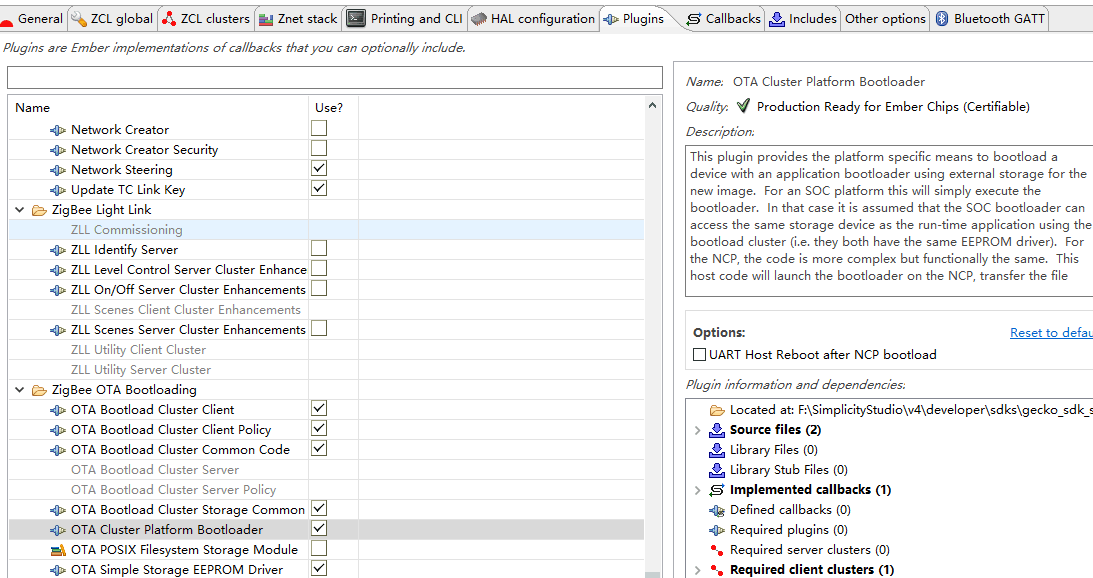Uncheck the OTA Bootload Cluster Client checkbox

[x=319, y=408]
